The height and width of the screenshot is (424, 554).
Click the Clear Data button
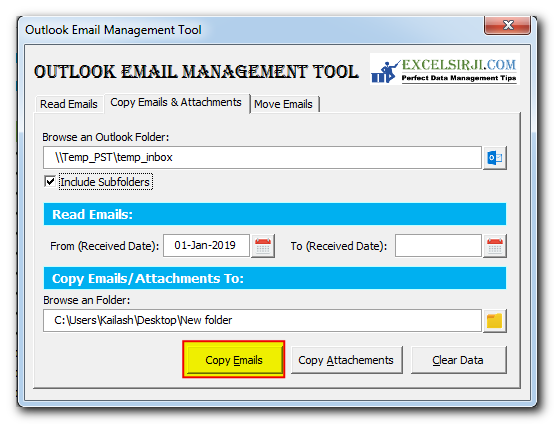(x=458, y=360)
